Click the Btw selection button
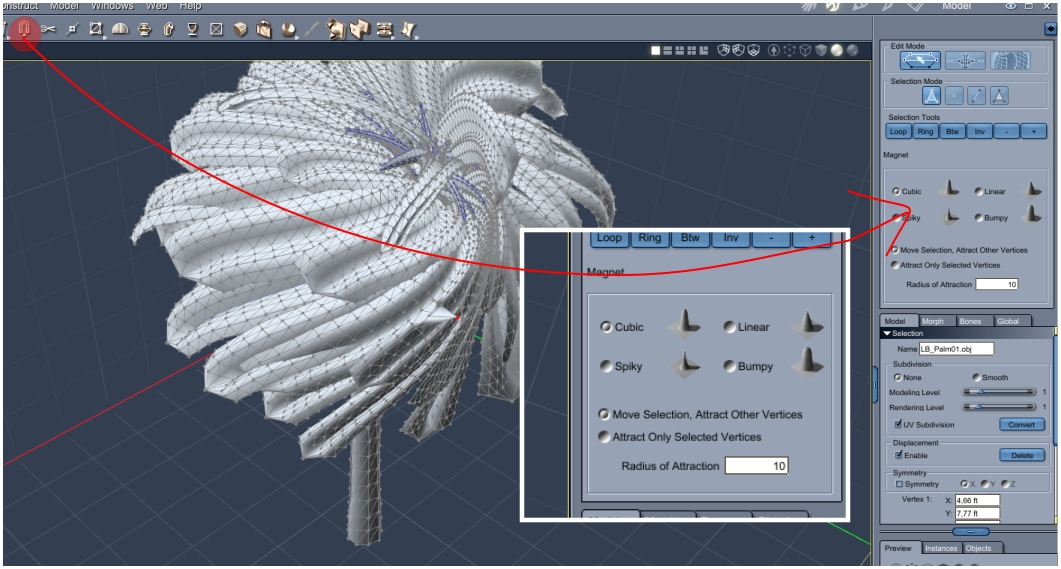Viewport: 1061px width, 569px height. pyautogui.click(x=952, y=131)
